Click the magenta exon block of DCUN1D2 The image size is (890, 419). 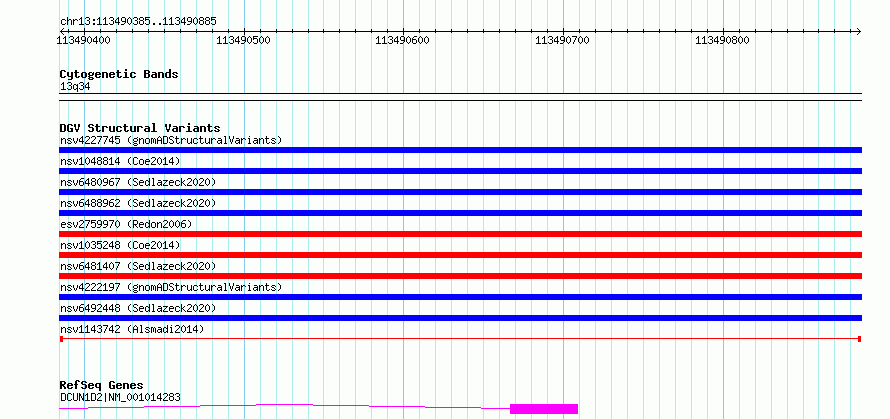(544, 409)
